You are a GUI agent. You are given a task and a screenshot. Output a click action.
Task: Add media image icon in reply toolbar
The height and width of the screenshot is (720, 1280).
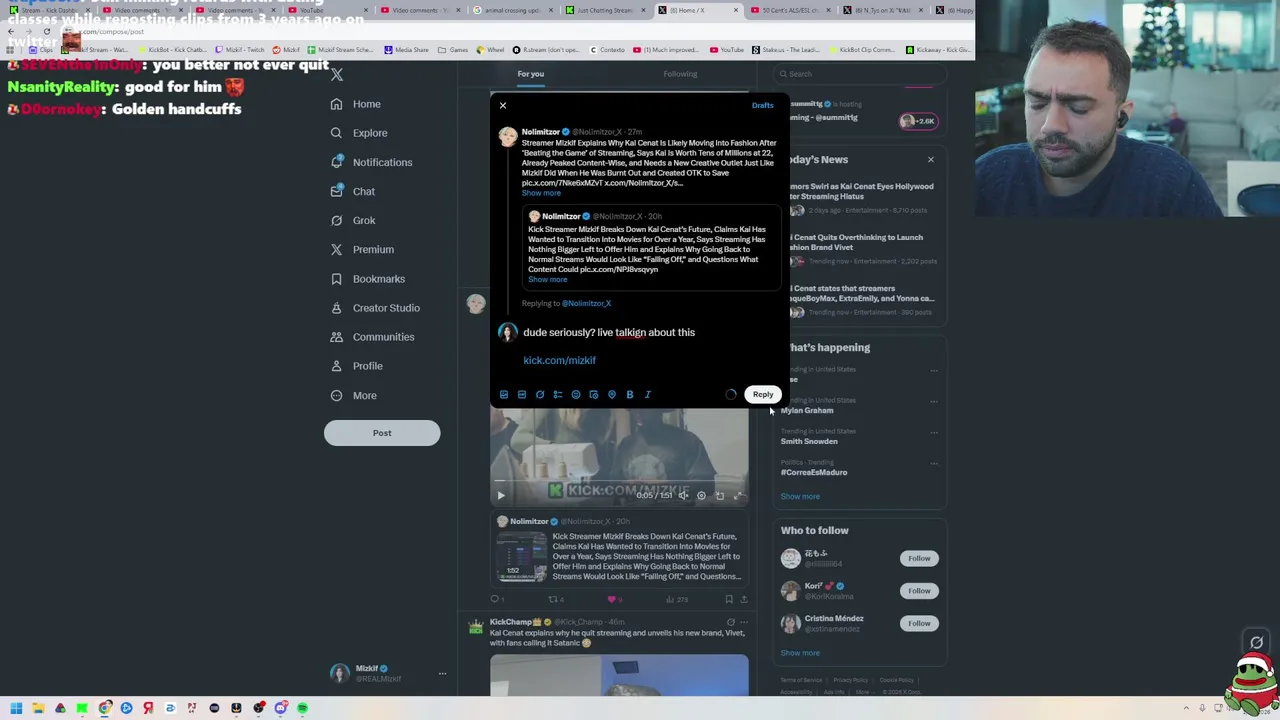coord(504,395)
